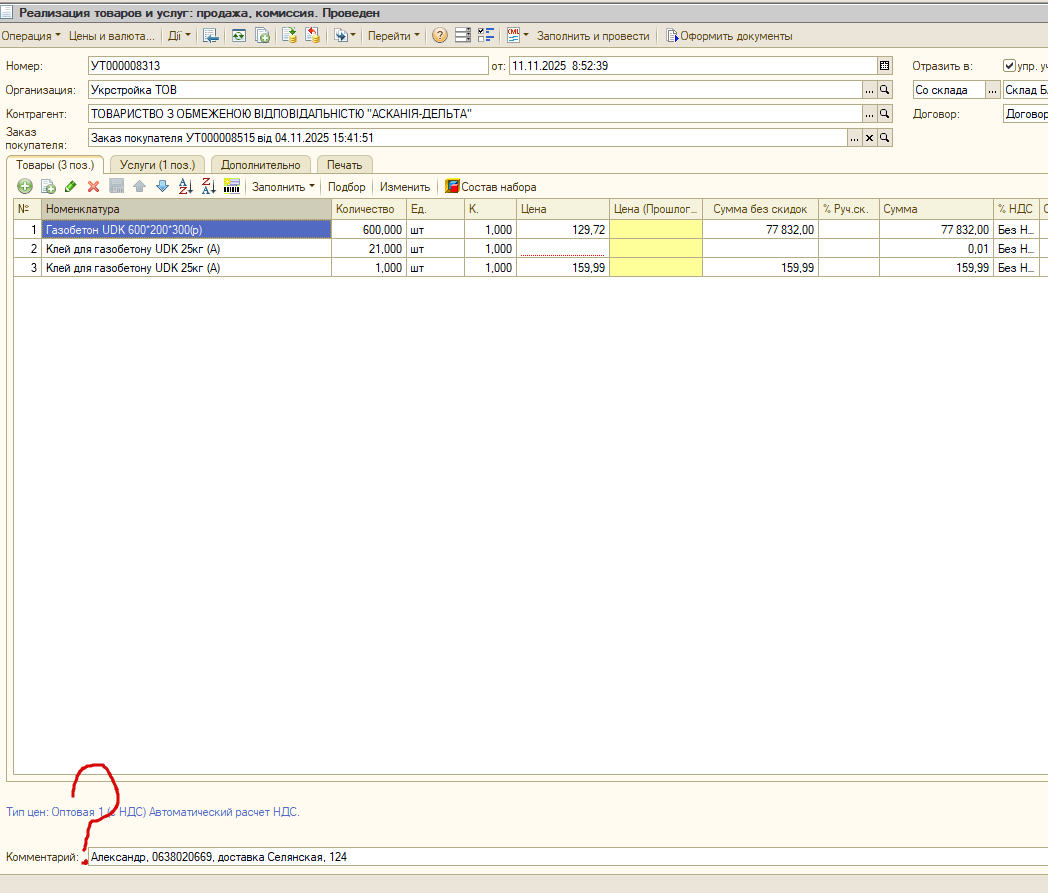Sort rows ascending with A-Z icon
The height and width of the screenshot is (893, 1048).
point(186,187)
